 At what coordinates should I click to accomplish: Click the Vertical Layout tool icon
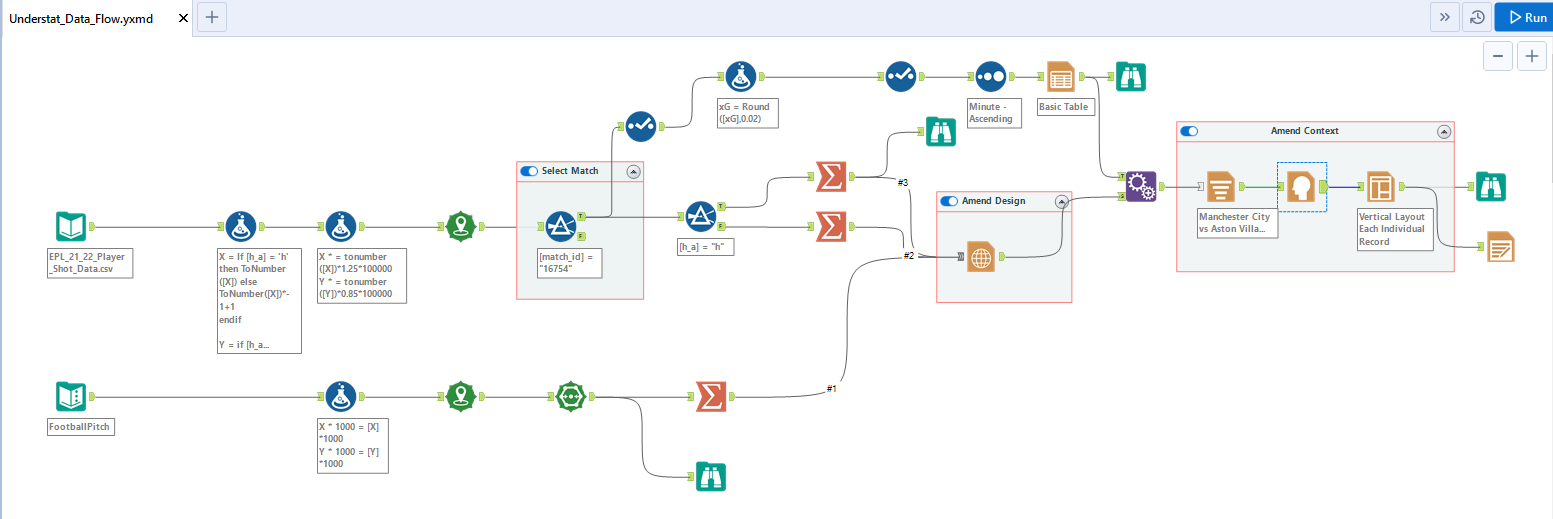(x=1382, y=186)
